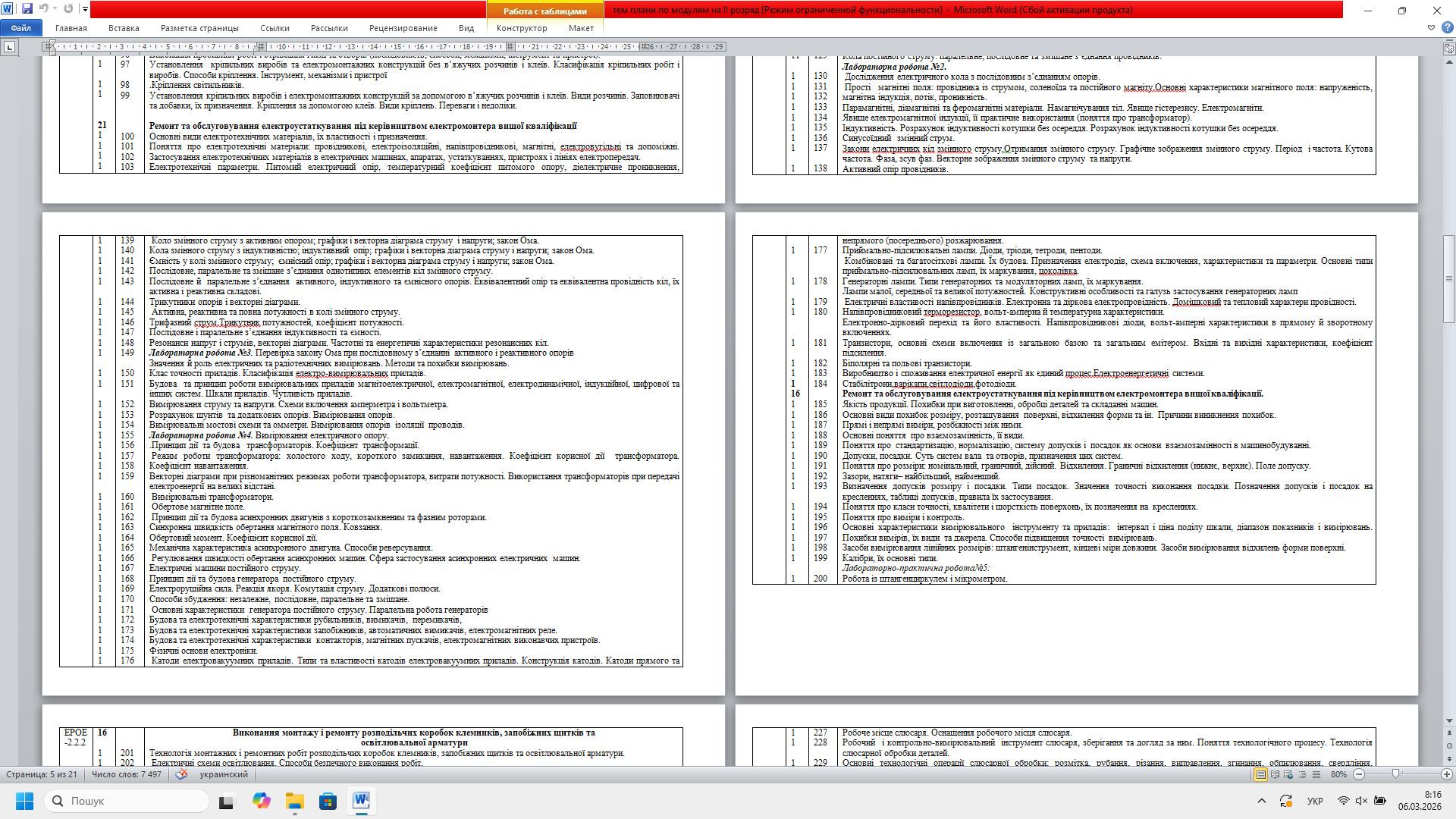Expand Customize Quick Access Toolbar dropdown
This screenshot has width=1456, height=819.
point(85,9)
